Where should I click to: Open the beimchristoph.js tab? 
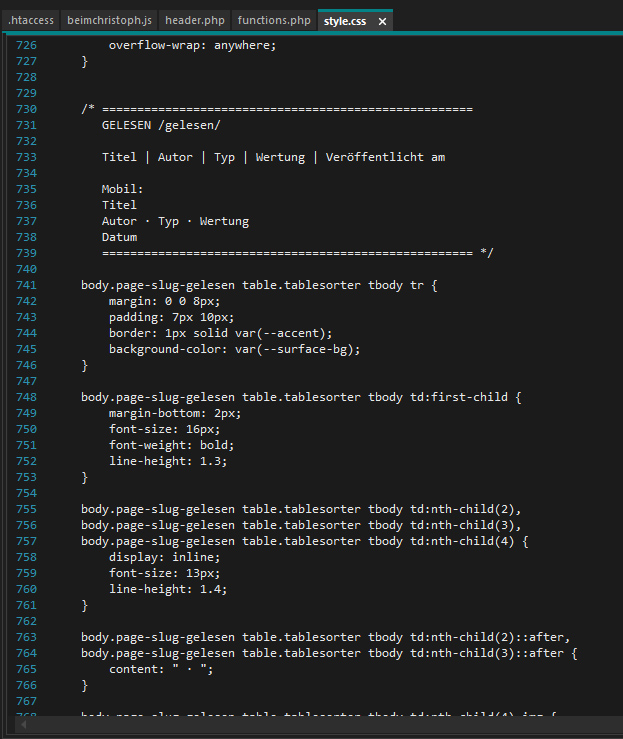tap(109, 21)
